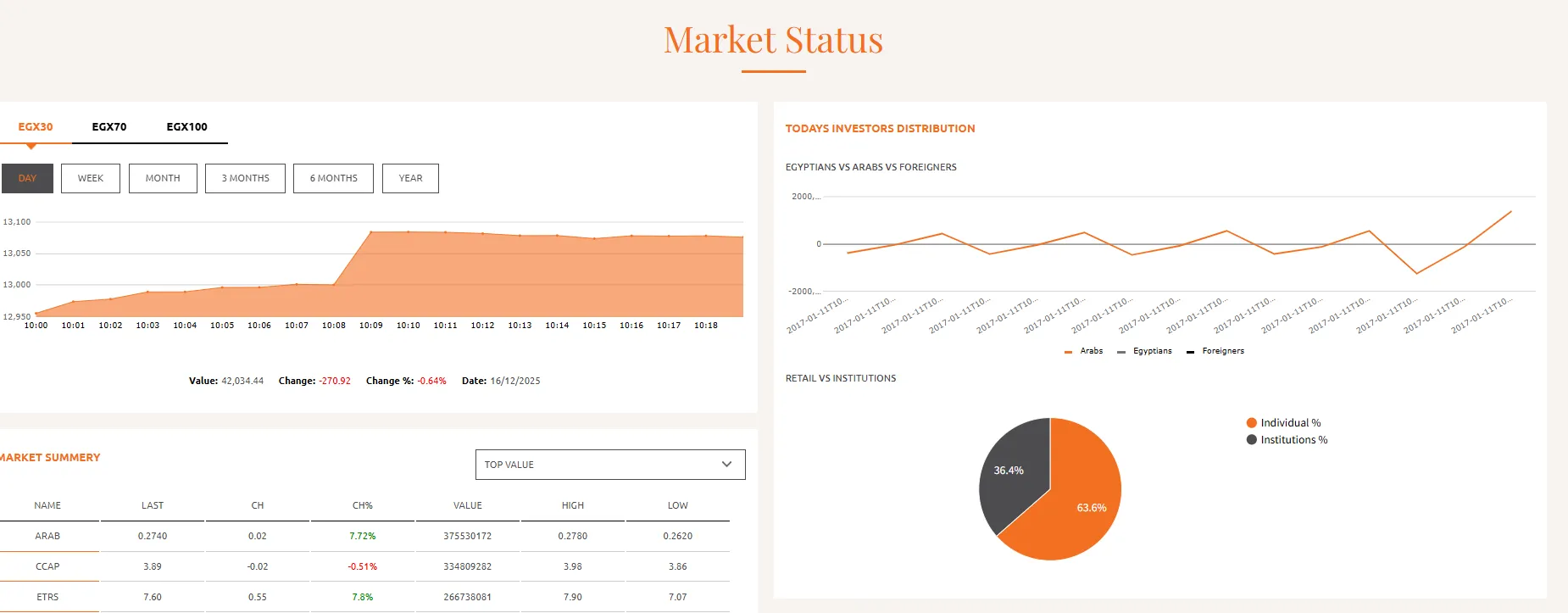Select the WEEK time range button

coord(91,179)
